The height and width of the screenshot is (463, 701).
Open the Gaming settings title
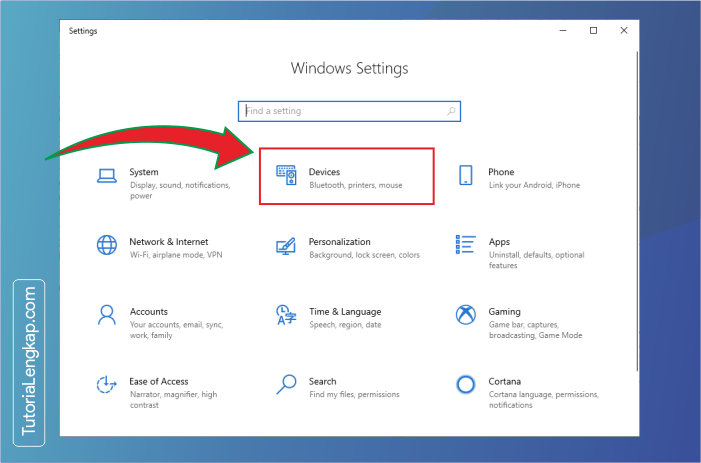(x=504, y=312)
